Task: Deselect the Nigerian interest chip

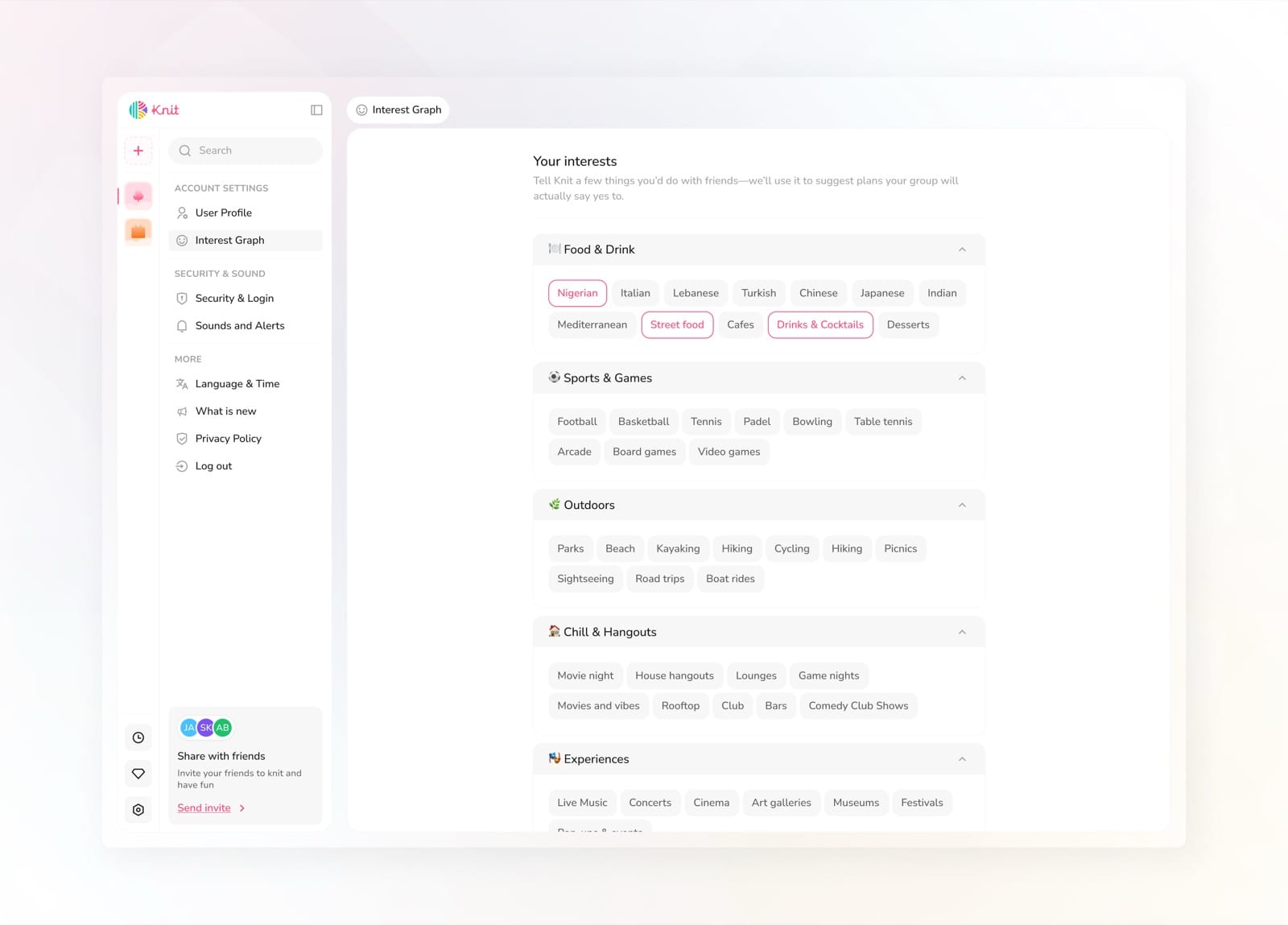Action: coord(577,293)
